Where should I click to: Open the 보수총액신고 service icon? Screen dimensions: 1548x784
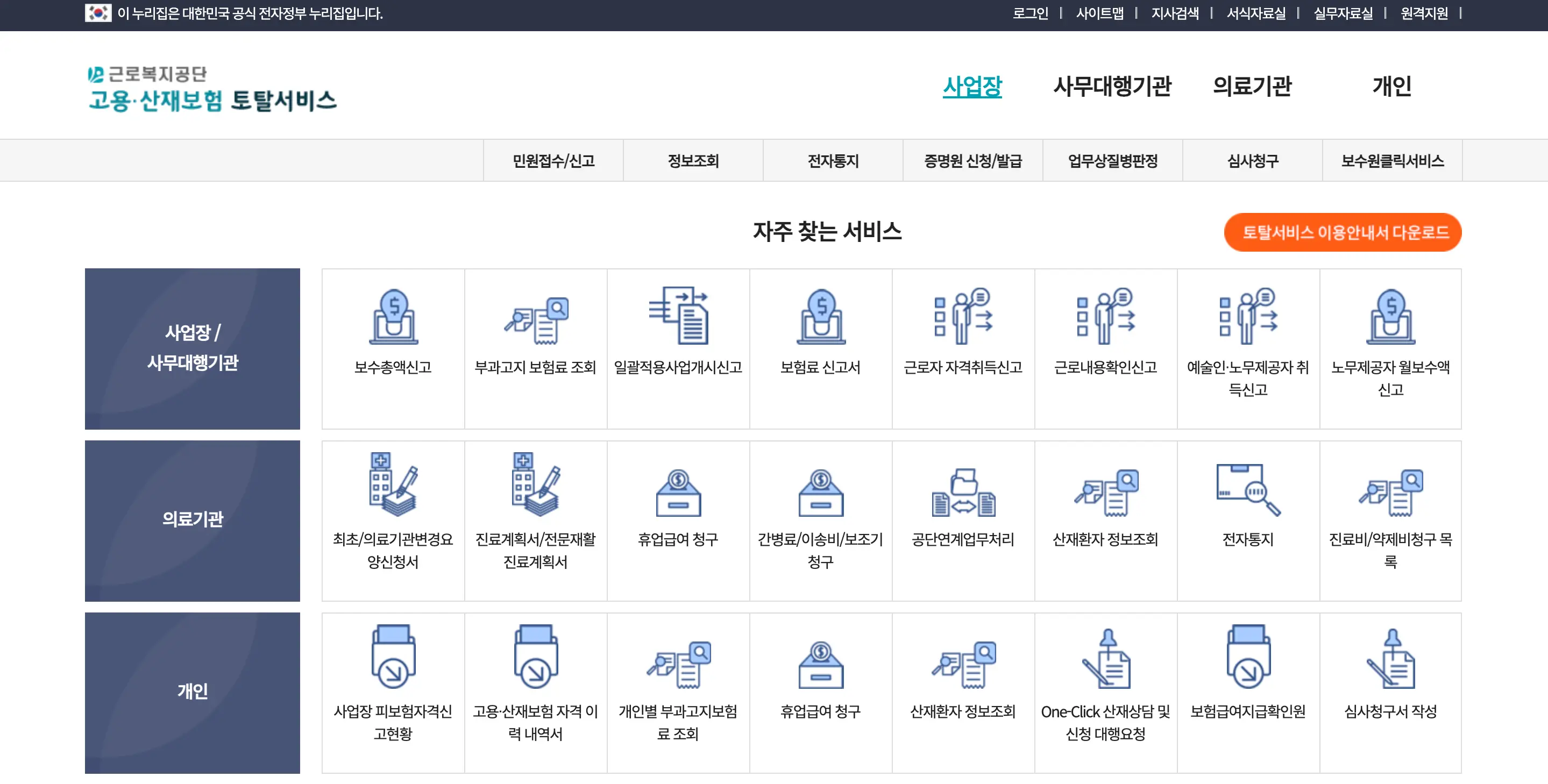click(393, 317)
